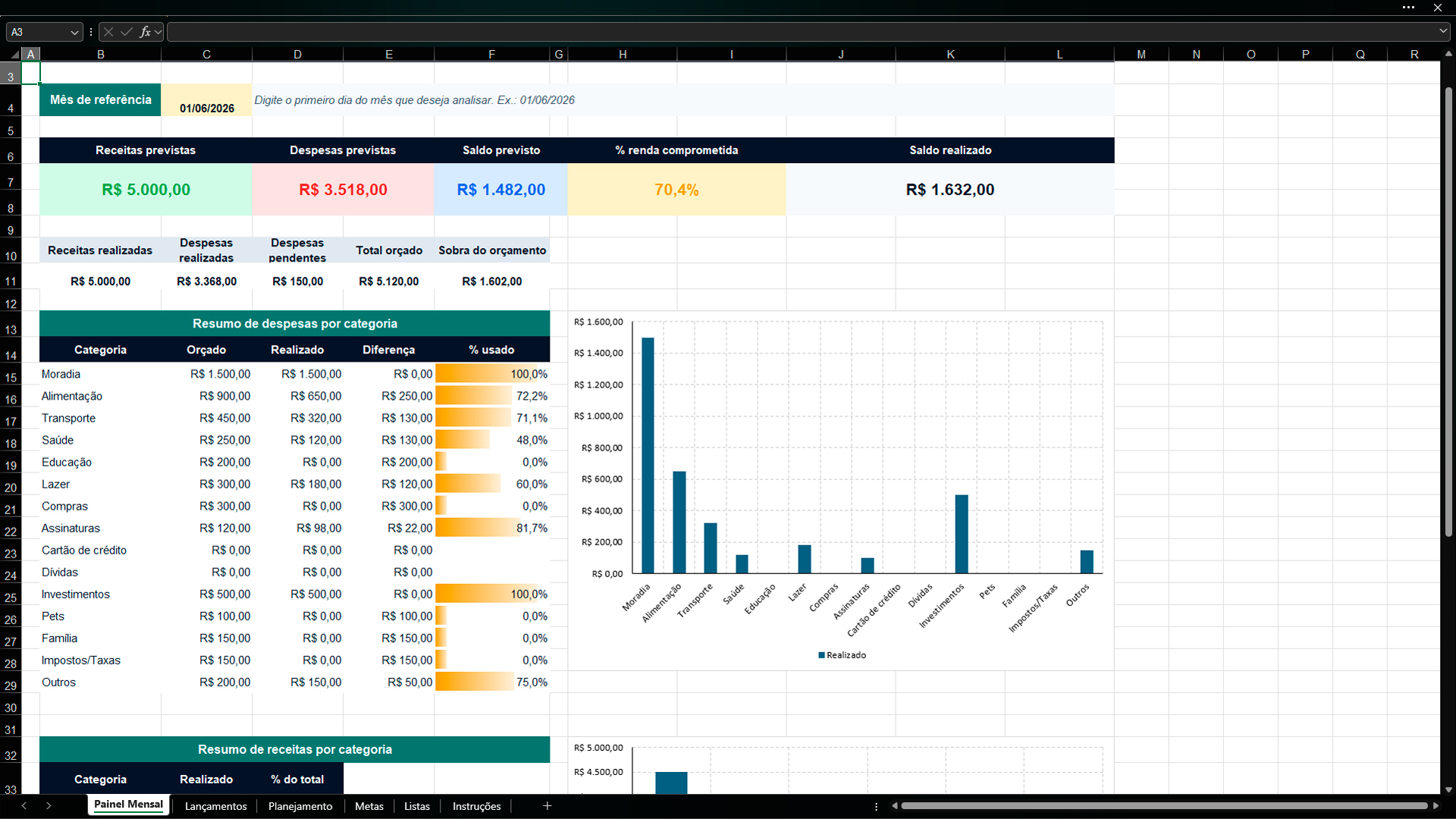
Task: Click the Investimentos bar in expenses chart
Action: pos(961,534)
